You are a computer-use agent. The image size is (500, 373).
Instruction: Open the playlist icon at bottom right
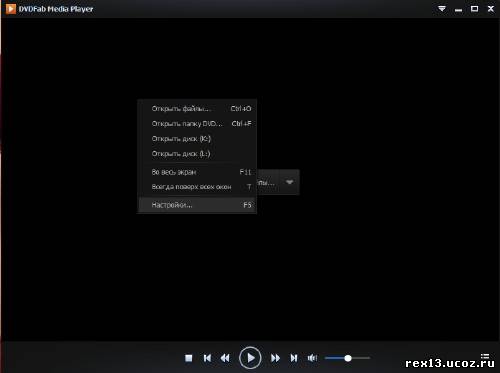coord(485,356)
